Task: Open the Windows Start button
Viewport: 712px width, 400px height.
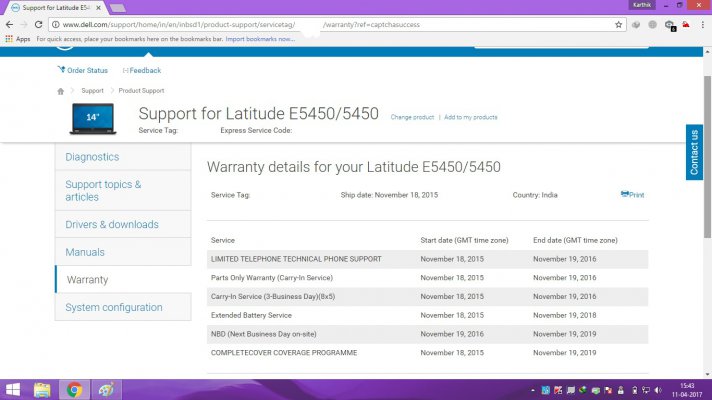Action: (x=13, y=390)
